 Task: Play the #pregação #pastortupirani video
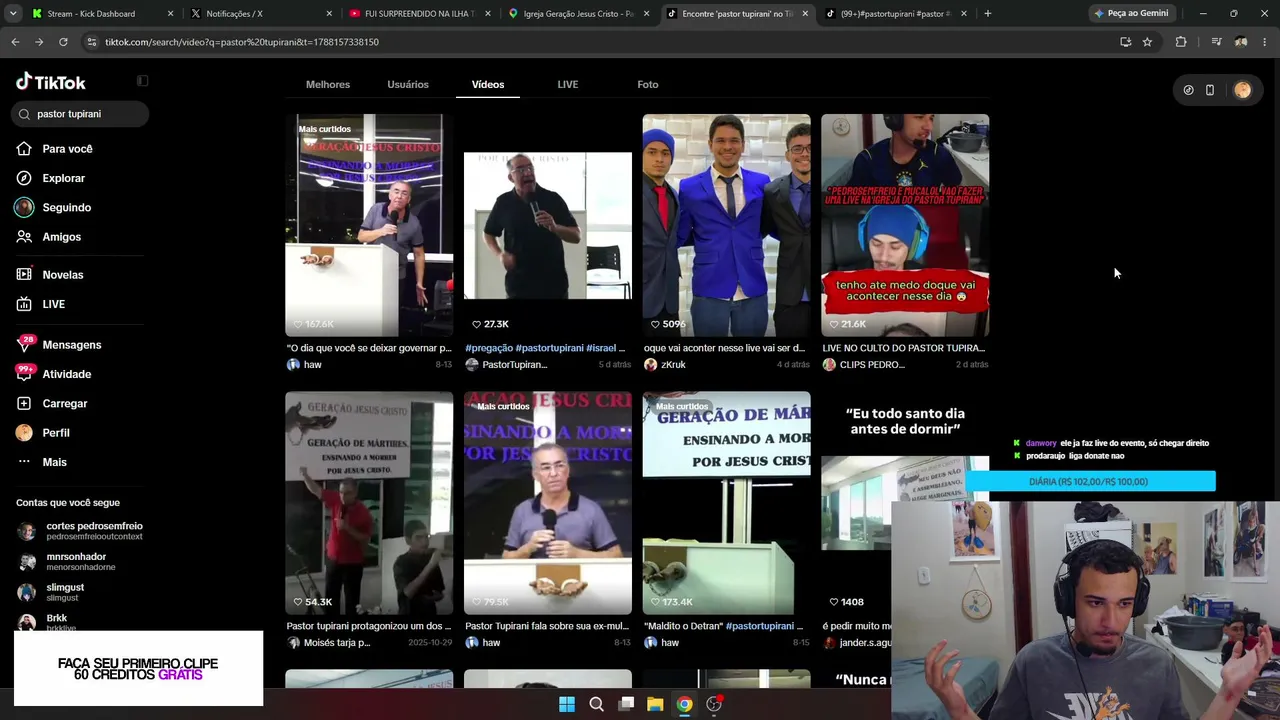coord(548,225)
